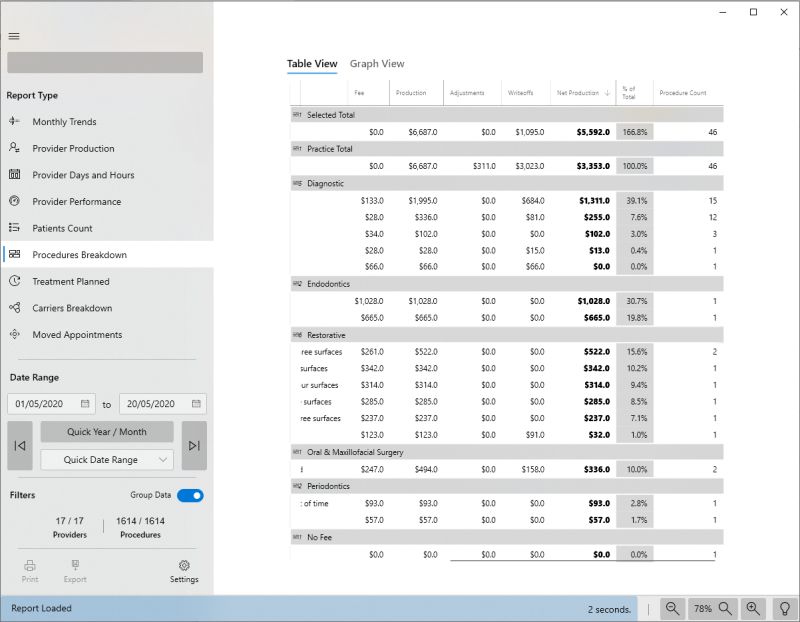Click the Export option
This screenshot has height=622, width=800.
coord(74,567)
